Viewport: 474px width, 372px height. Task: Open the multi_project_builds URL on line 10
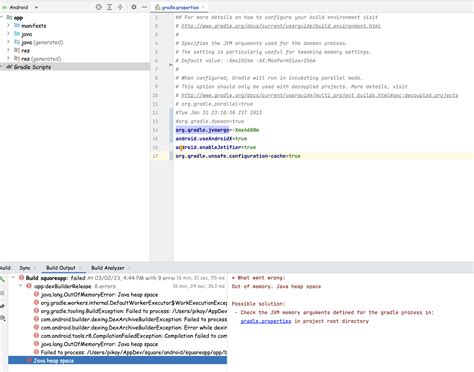[x=319, y=95]
